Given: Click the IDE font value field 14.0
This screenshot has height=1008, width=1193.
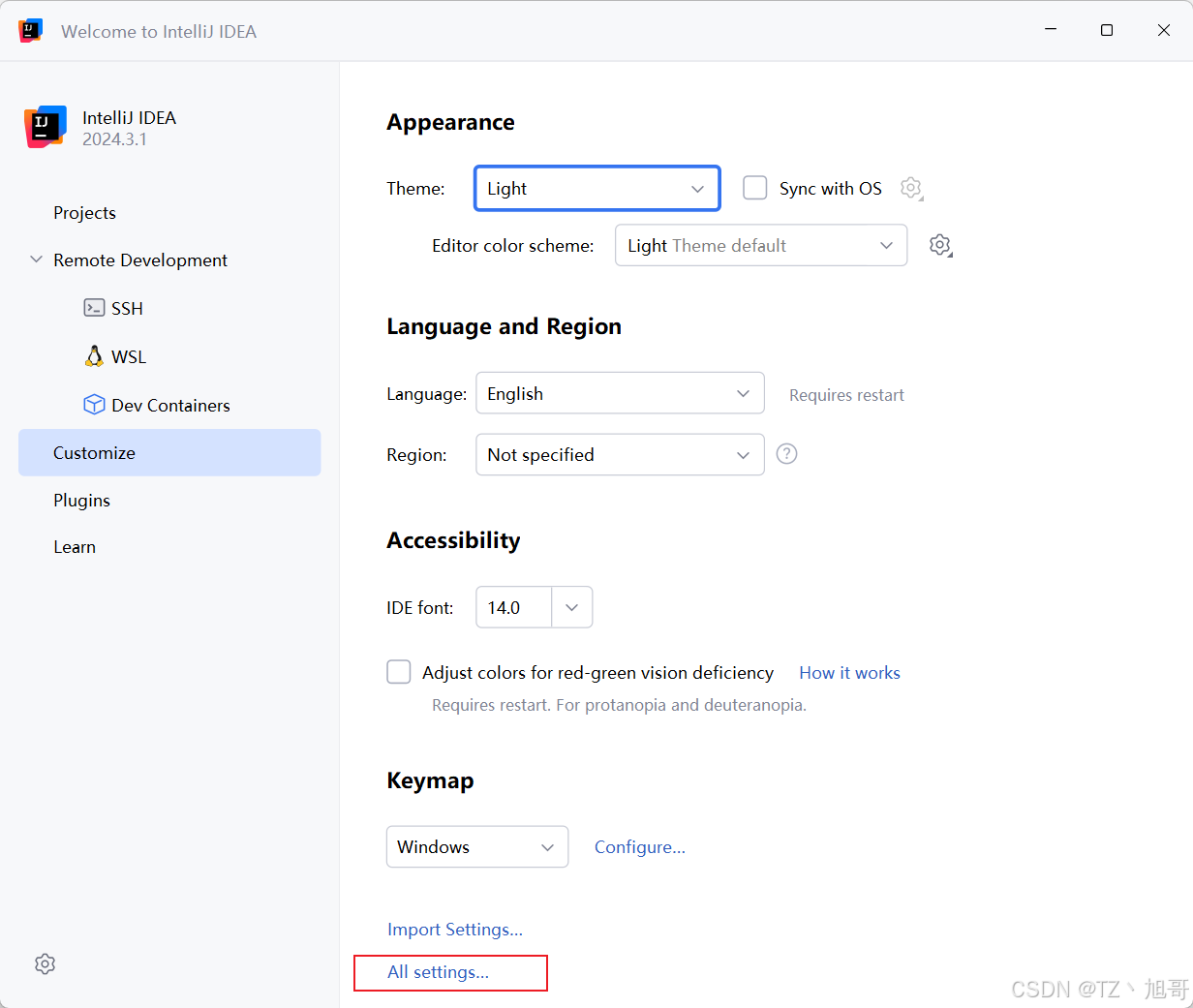Looking at the screenshot, I should 514,607.
